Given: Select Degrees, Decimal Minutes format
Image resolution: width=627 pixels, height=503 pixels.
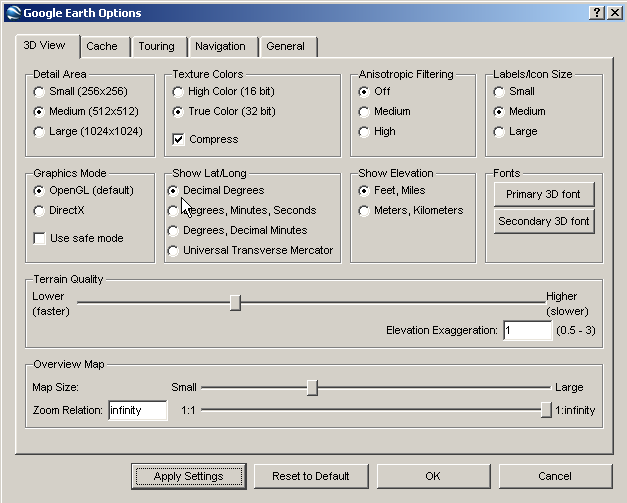Looking at the screenshot, I should point(238,231).
